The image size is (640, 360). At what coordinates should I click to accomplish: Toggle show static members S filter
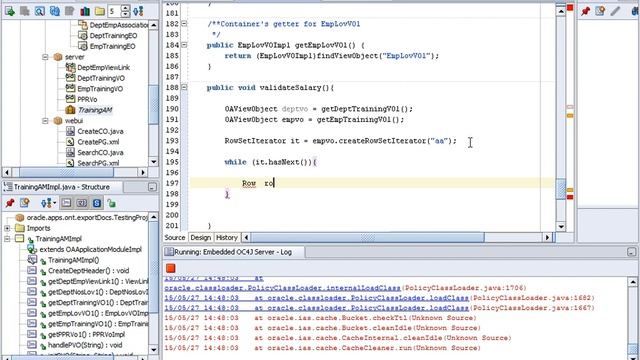click(97, 202)
